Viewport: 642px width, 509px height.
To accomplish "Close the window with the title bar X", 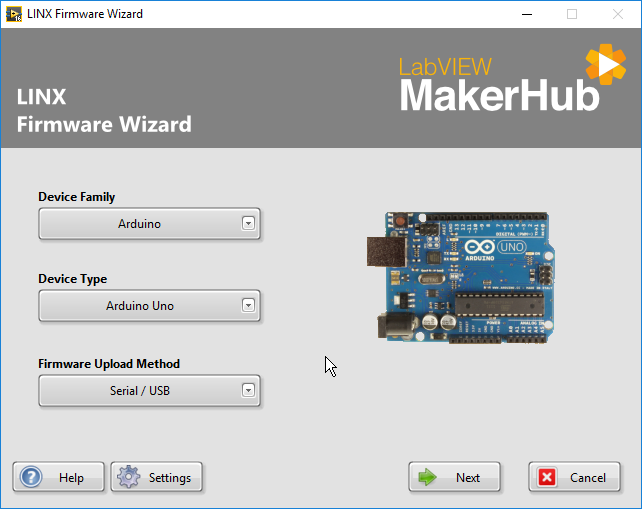I will [618, 14].
